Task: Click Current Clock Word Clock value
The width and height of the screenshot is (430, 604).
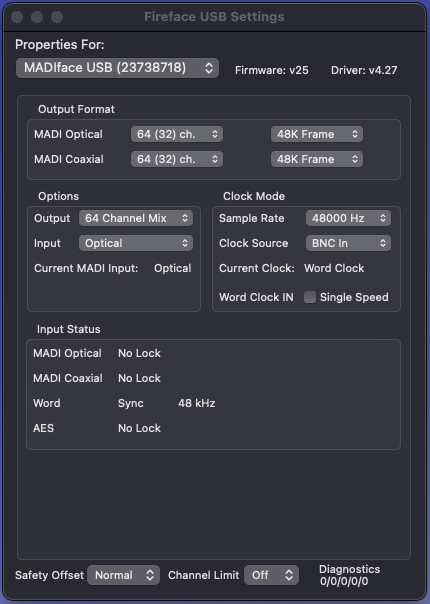Action: (334, 268)
